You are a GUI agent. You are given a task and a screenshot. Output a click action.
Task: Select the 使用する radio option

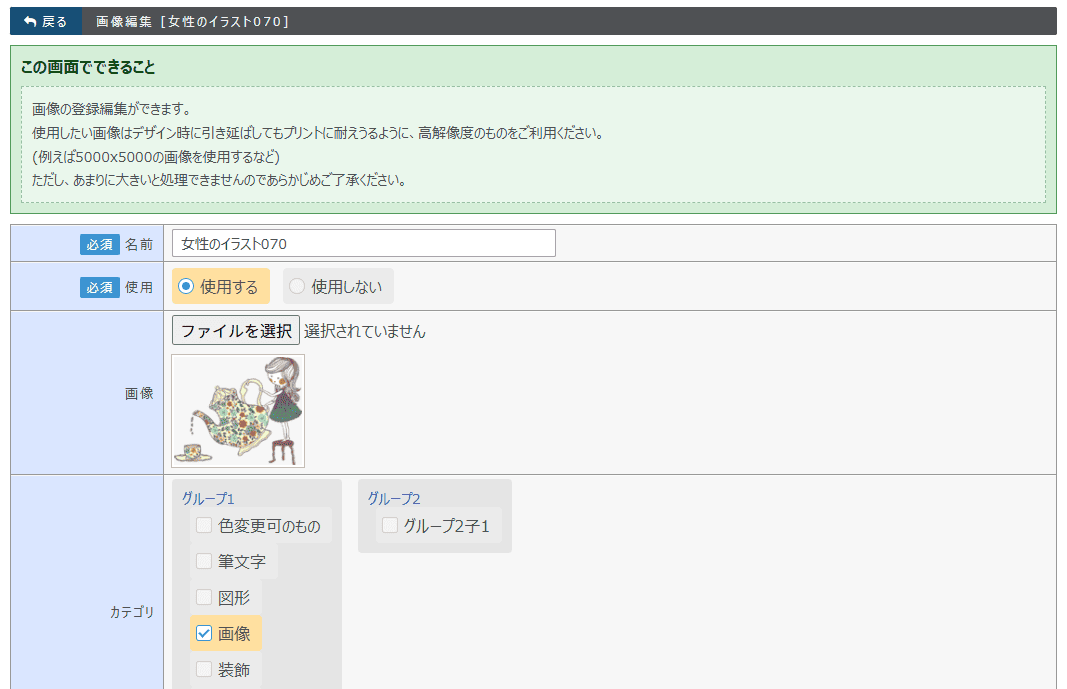[x=186, y=286]
